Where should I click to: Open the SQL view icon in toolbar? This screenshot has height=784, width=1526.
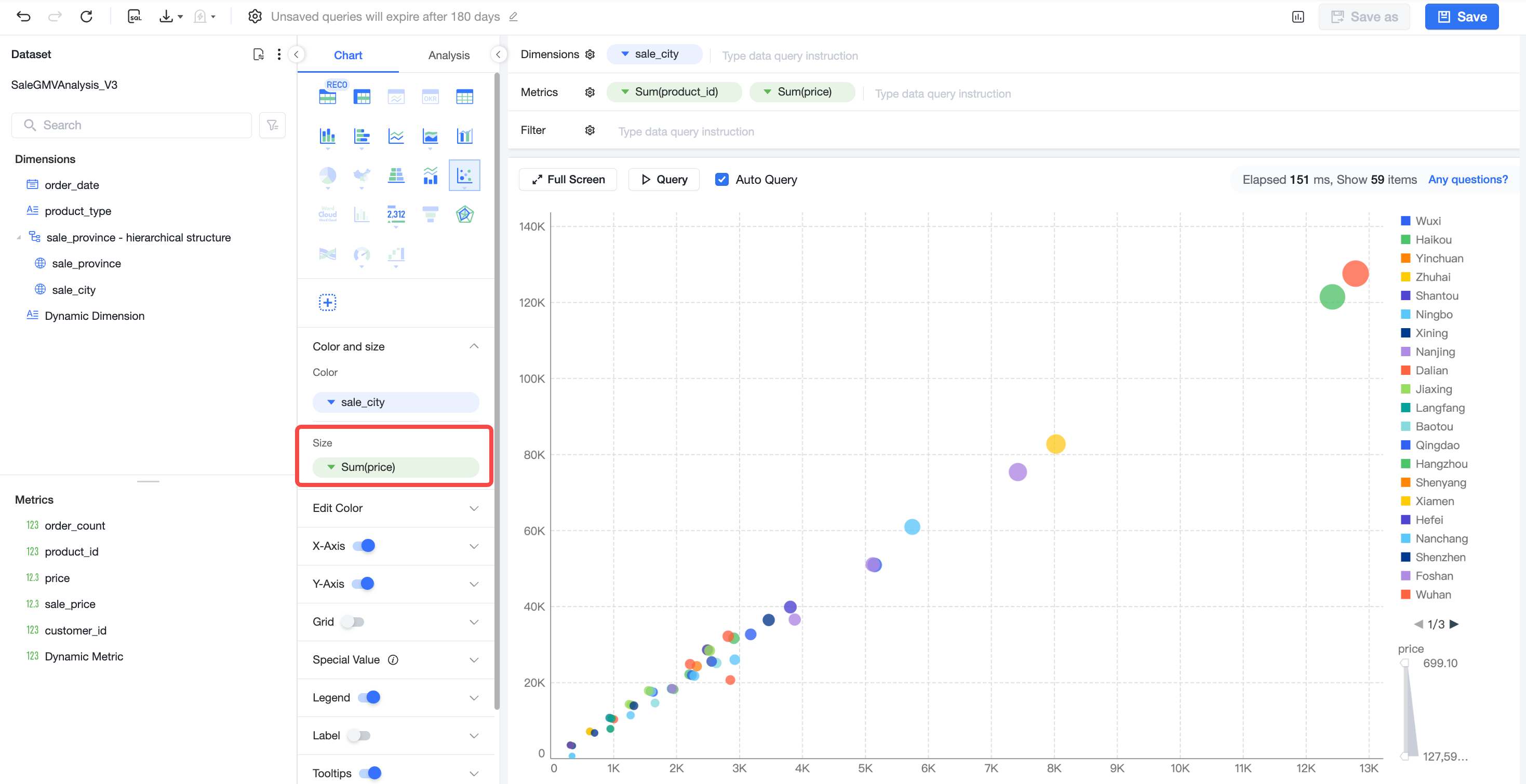135,17
